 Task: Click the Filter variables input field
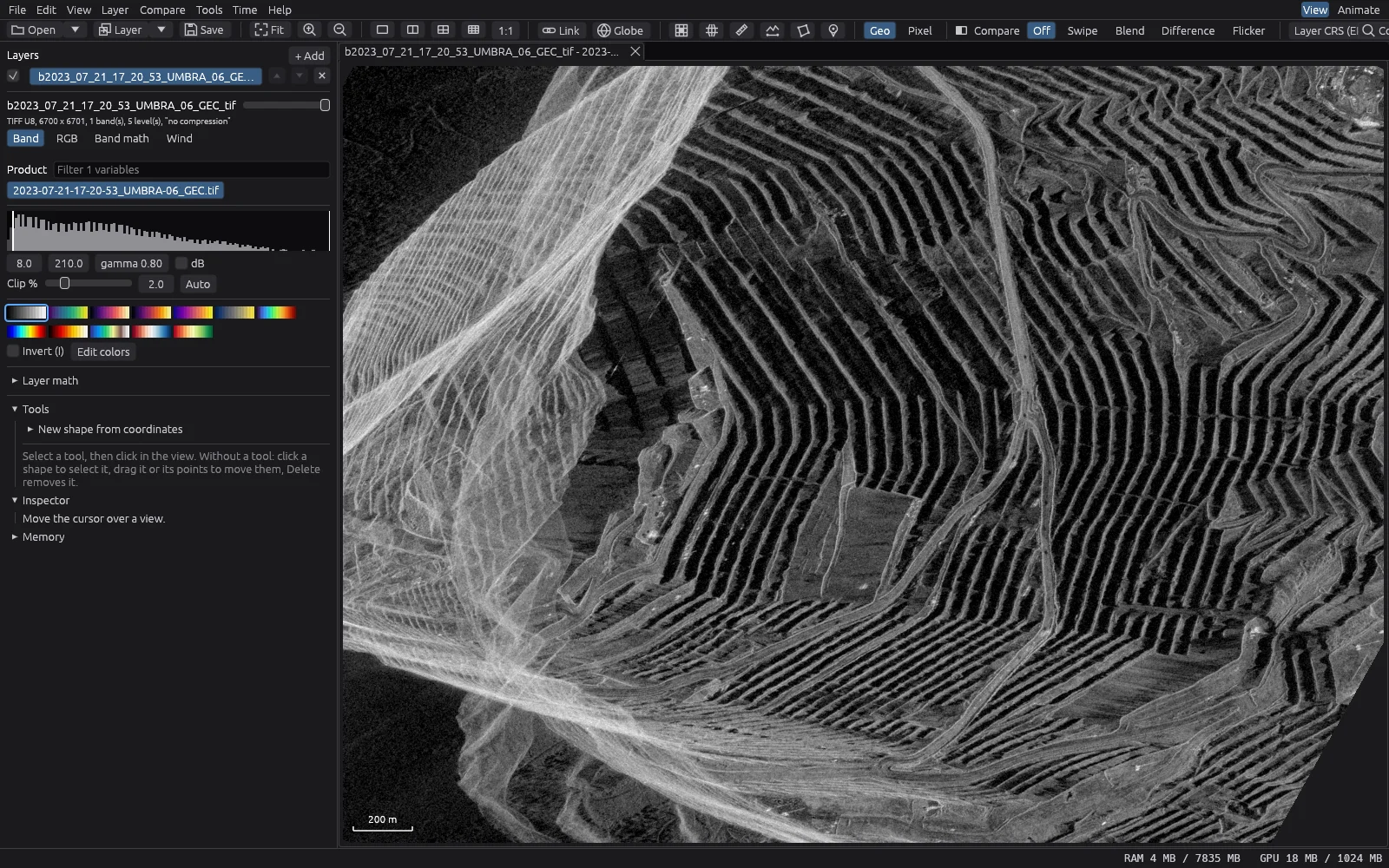191,169
